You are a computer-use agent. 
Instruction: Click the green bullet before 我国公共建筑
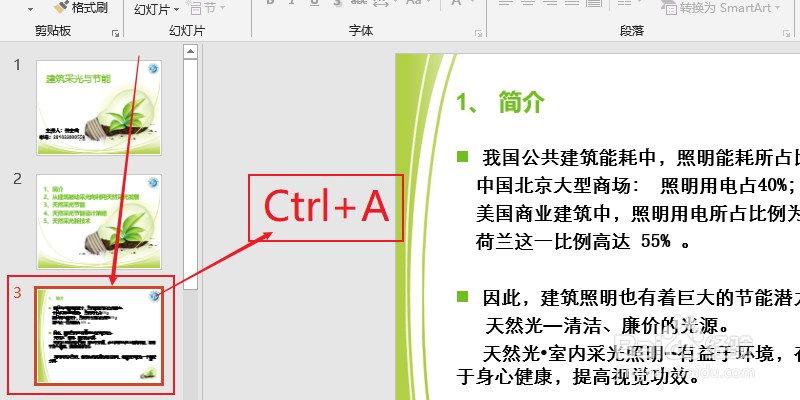click(x=462, y=156)
